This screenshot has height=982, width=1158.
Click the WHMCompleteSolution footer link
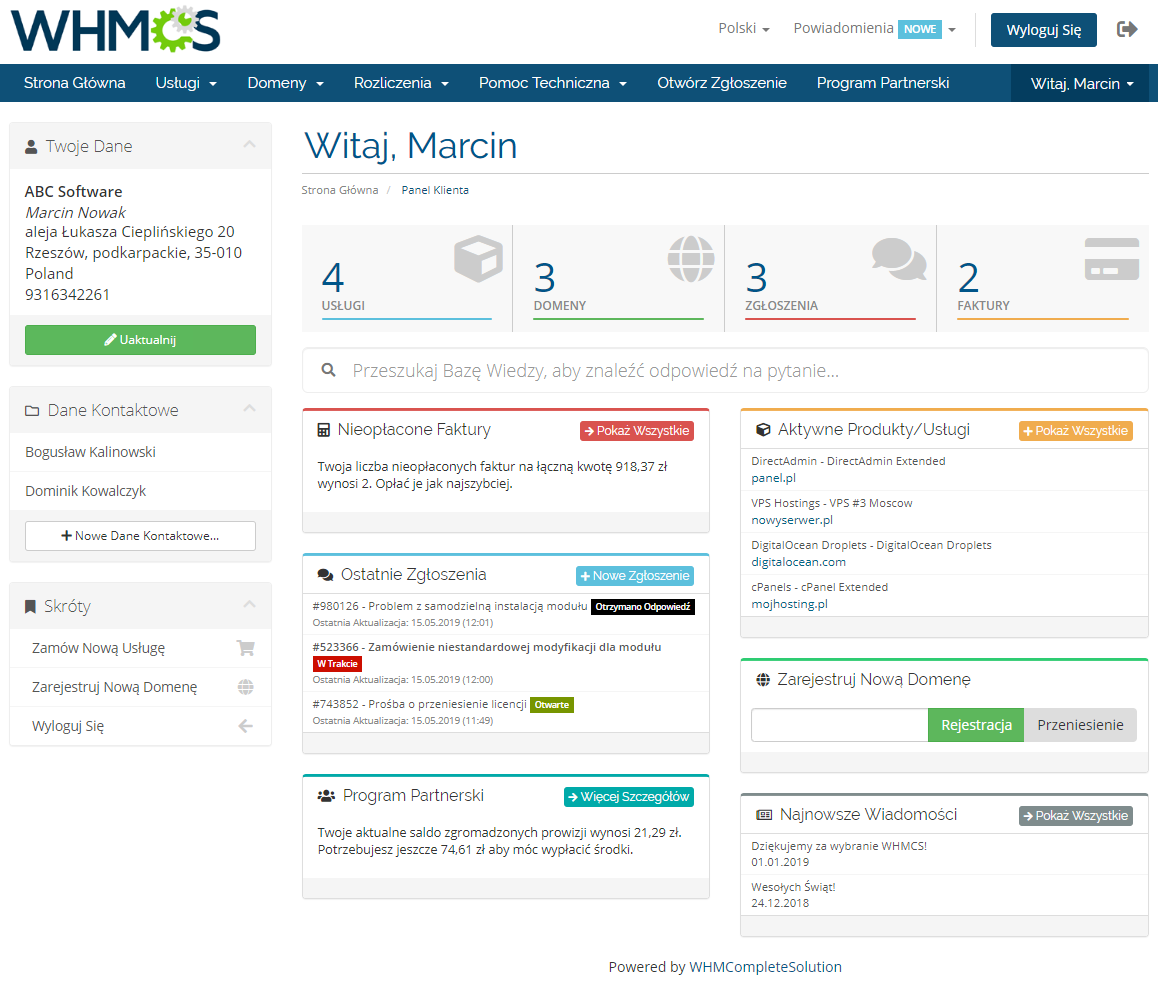[x=765, y=967]
